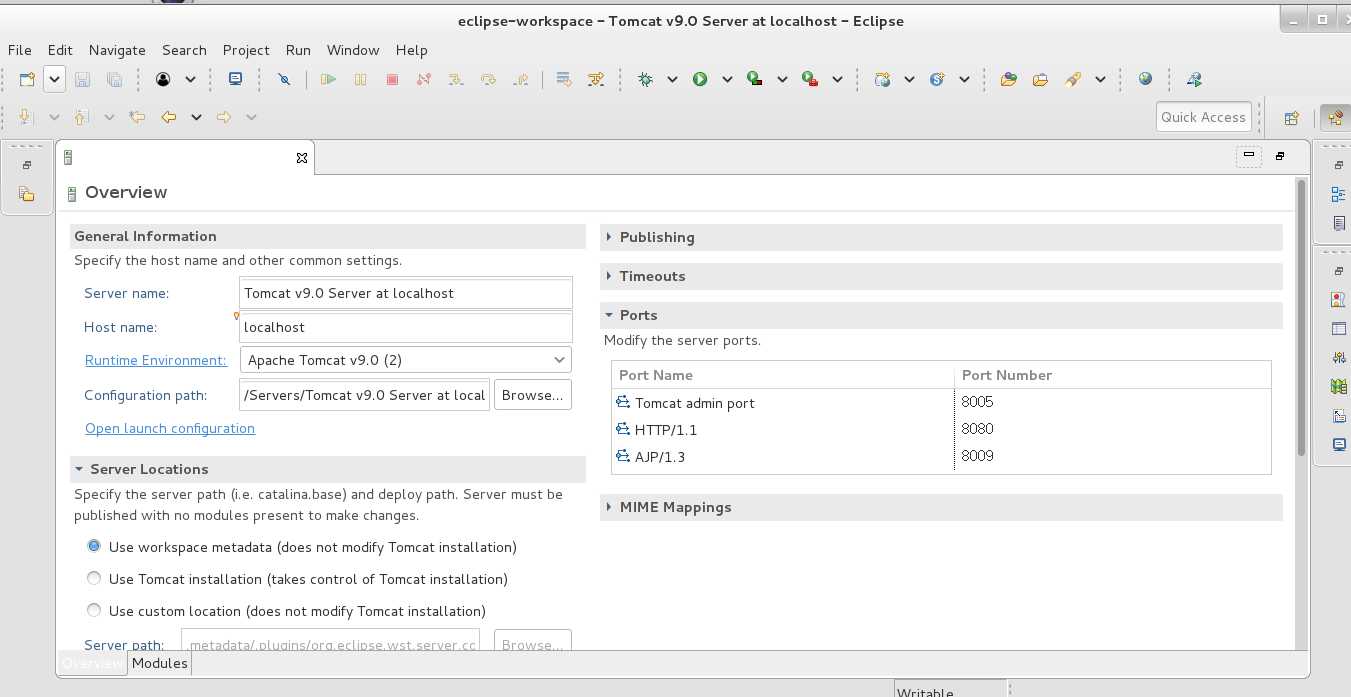
Task: Collapse the Ports section
Action: (x=609, y=315)
